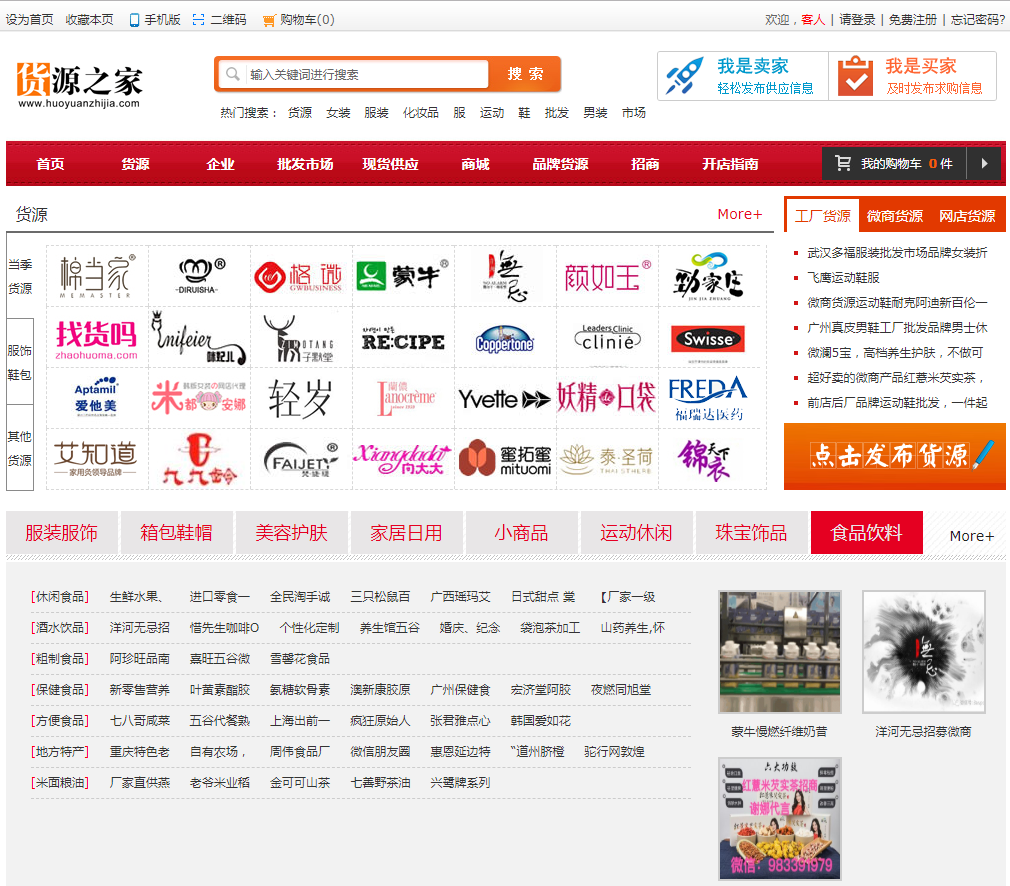1010x886 pixels.
Task: Select the 食品饮料 category tab
Action: click(x=866, y=533)
